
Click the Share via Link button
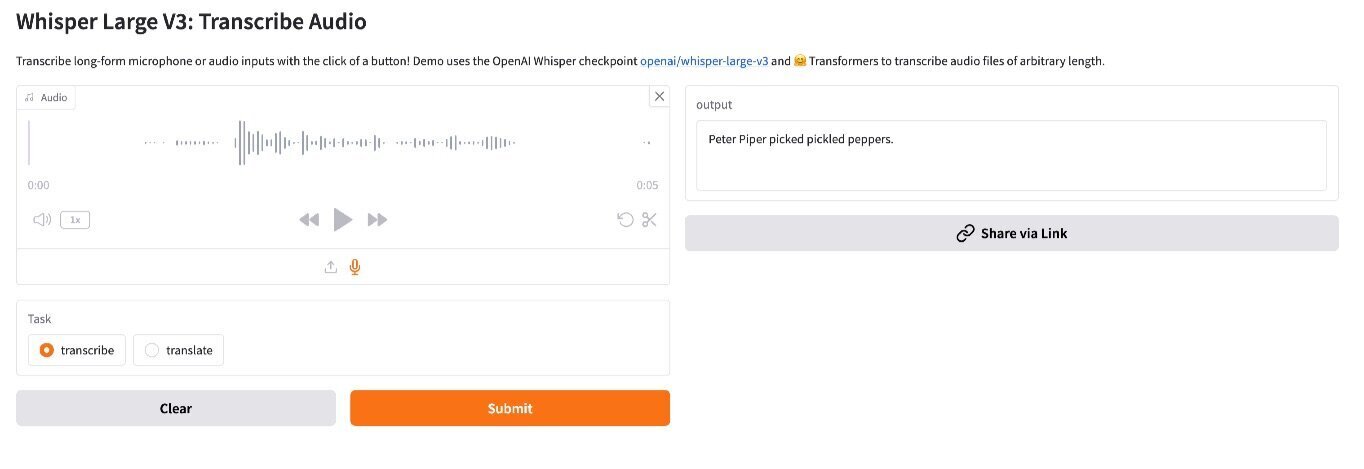tap(1011, 233)
